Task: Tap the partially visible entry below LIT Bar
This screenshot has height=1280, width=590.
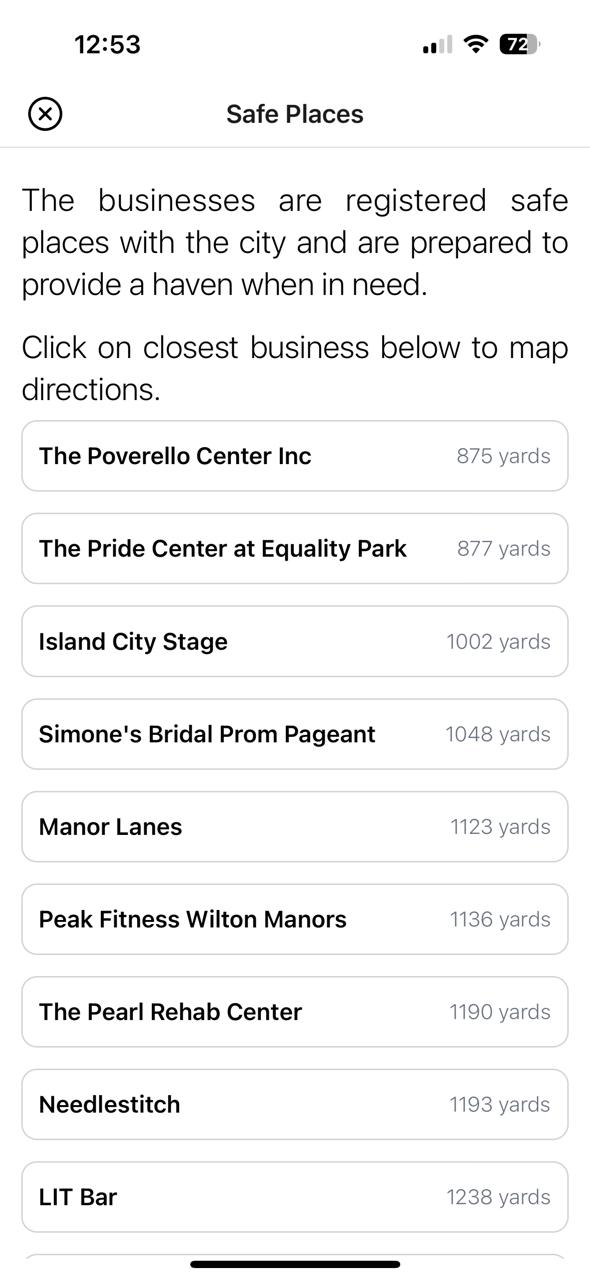Action: tap(295, 1257)
